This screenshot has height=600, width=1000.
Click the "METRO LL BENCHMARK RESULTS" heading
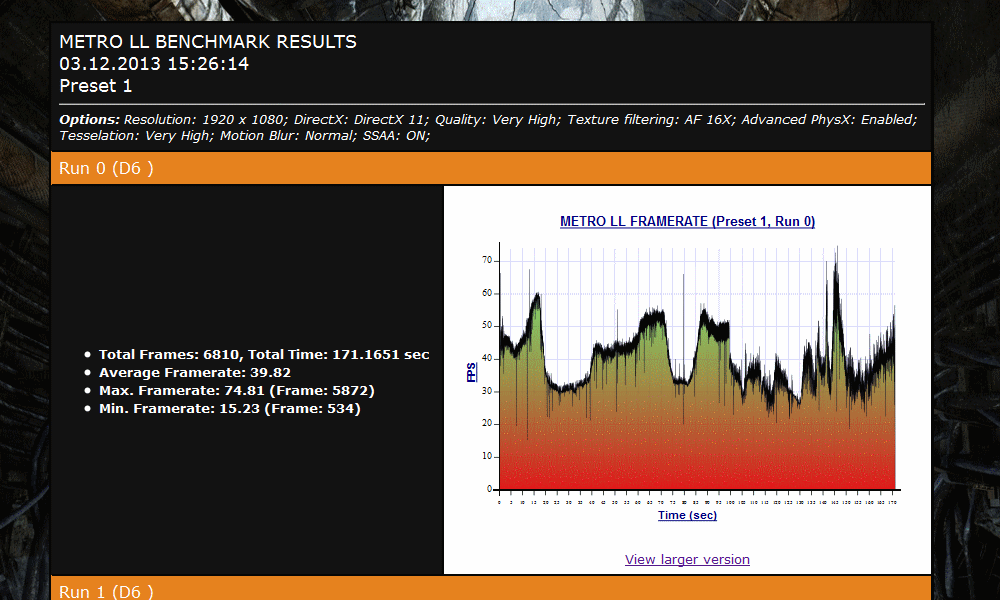(x=208, y=42)
